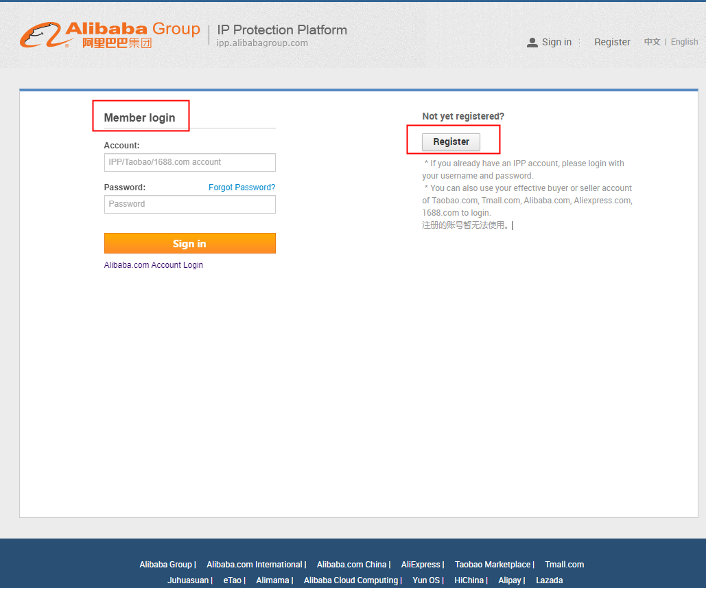Open the Forgot Password? link

click(242, 187)
